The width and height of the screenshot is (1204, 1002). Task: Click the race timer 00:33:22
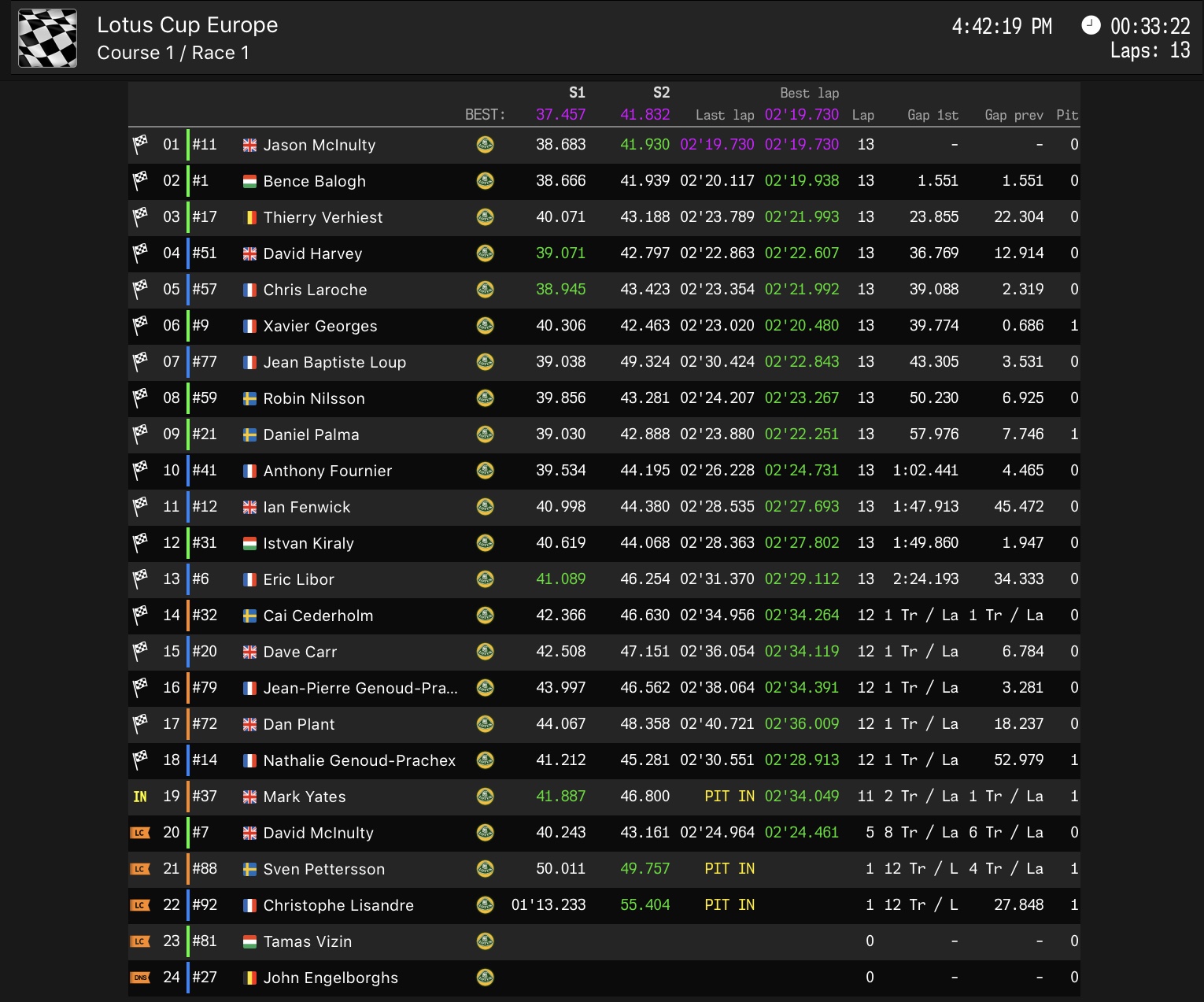coord(1150,27)
